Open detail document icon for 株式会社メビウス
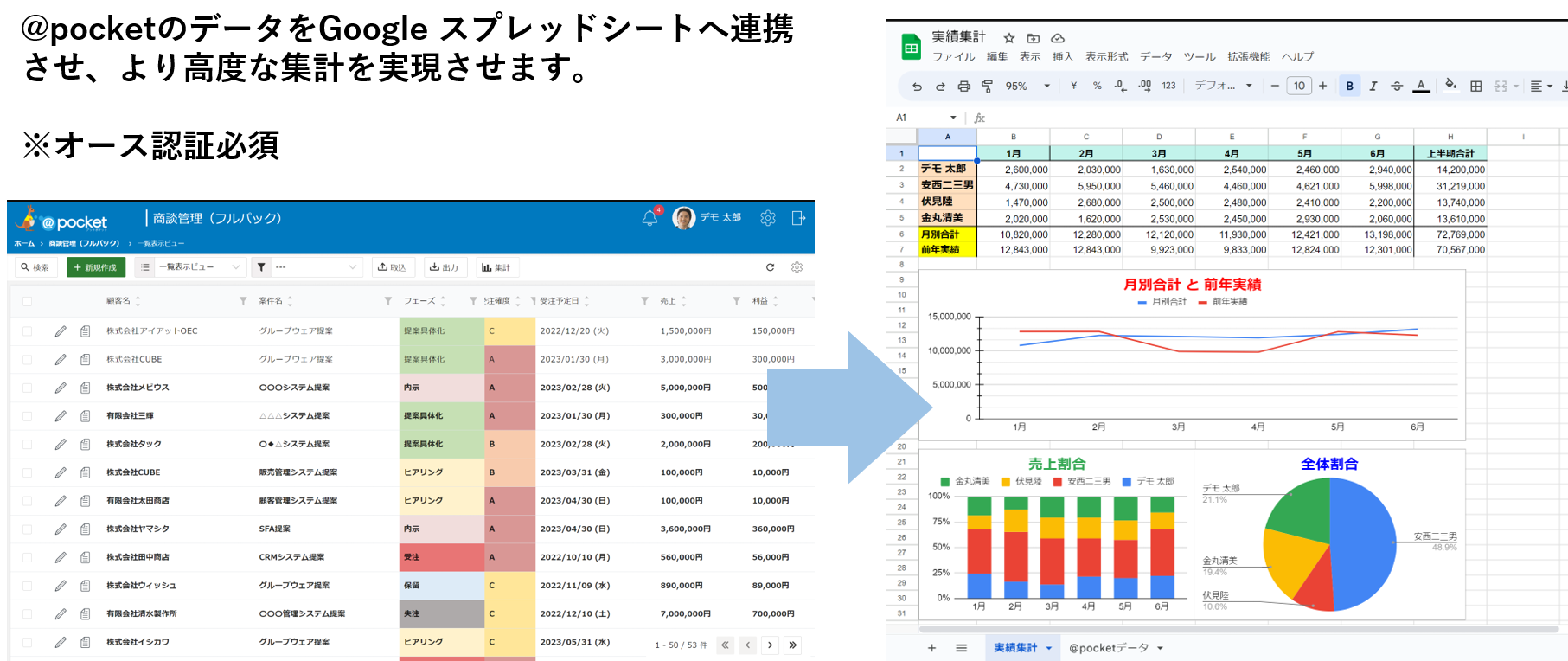The image size is (1568, 661). pyautogui.click(x=85, y=388)
